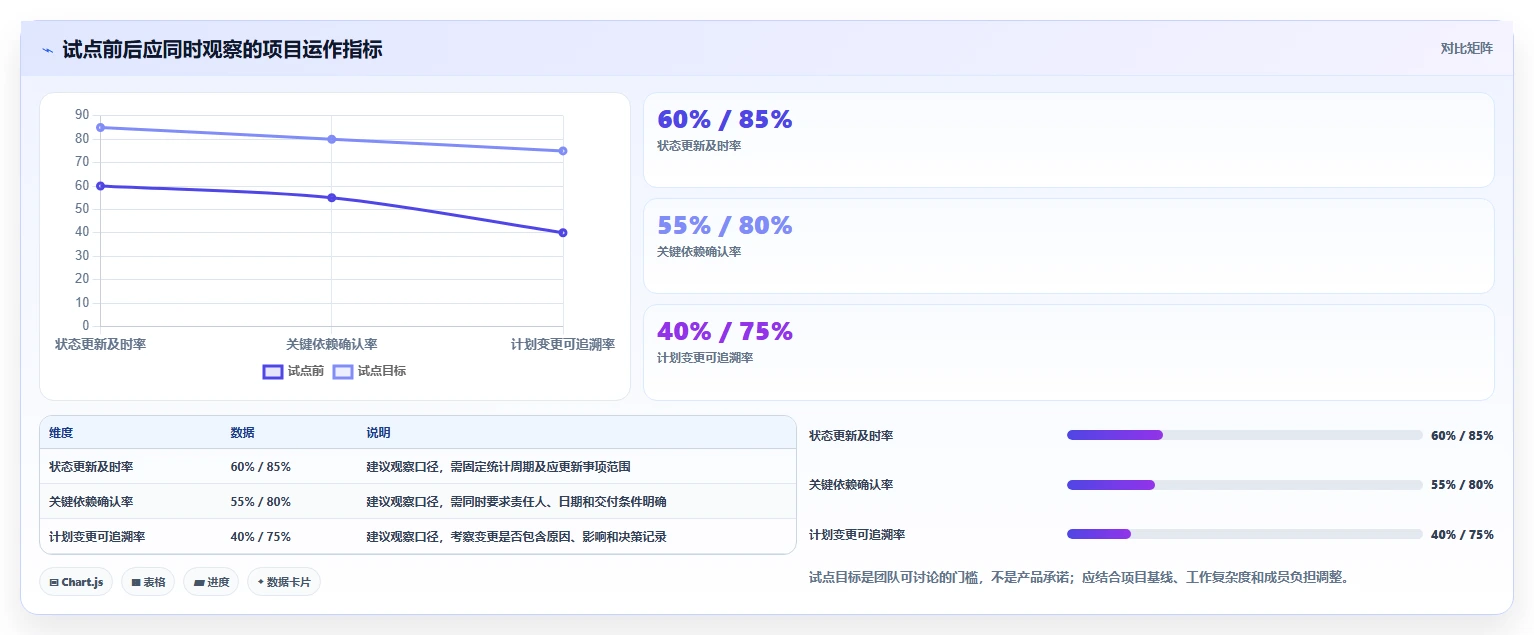Click the 试点目标 footnote text
This screenshot has height=635, width=1534.
[1079, 578]
